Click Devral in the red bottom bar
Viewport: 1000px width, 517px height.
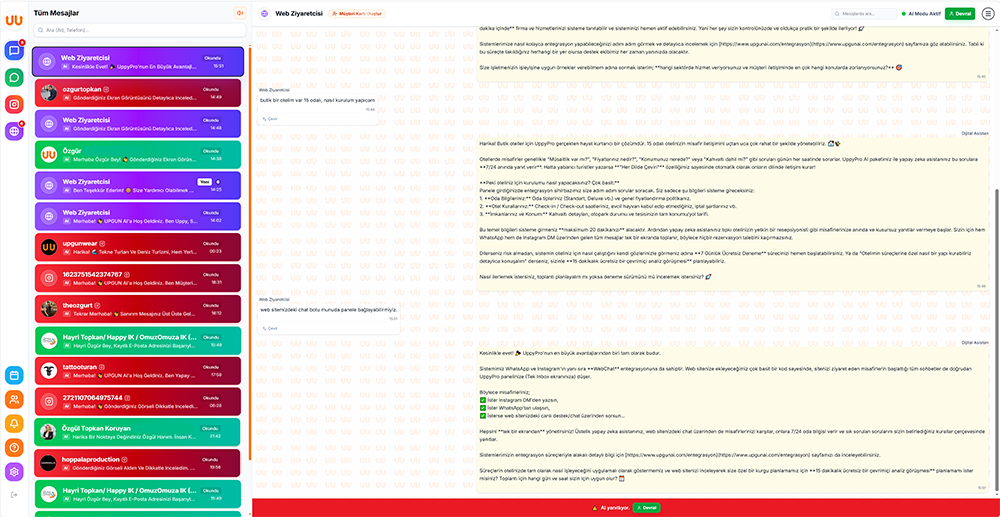click(647, 508)
